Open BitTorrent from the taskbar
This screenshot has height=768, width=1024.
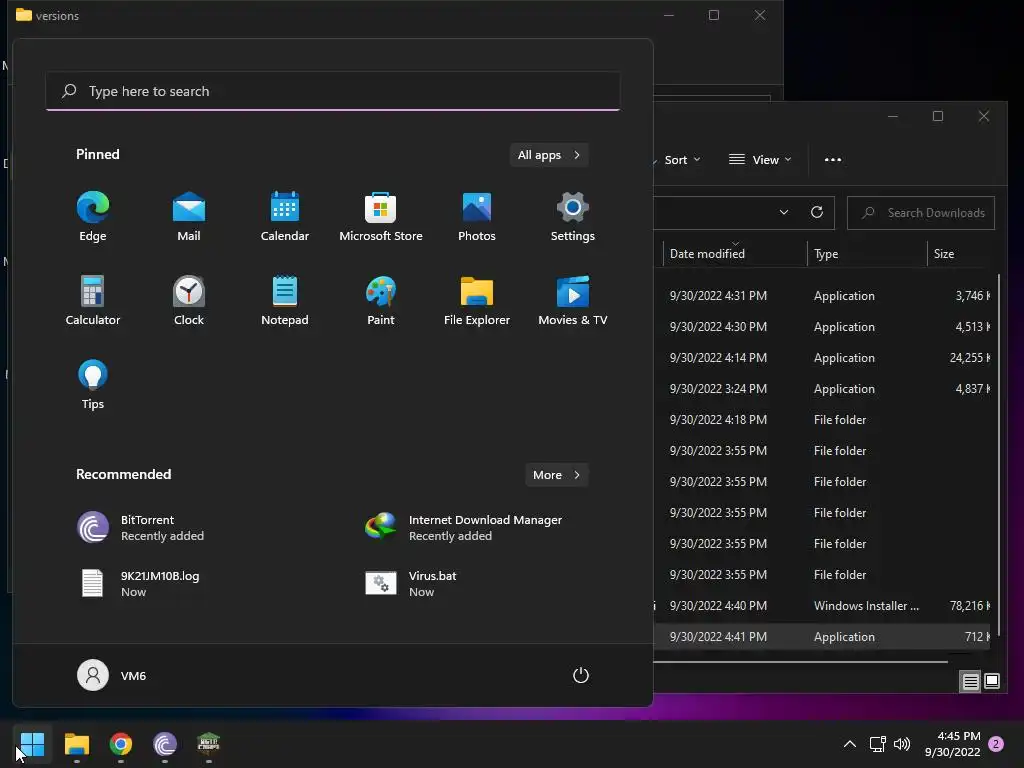[165, 744]
